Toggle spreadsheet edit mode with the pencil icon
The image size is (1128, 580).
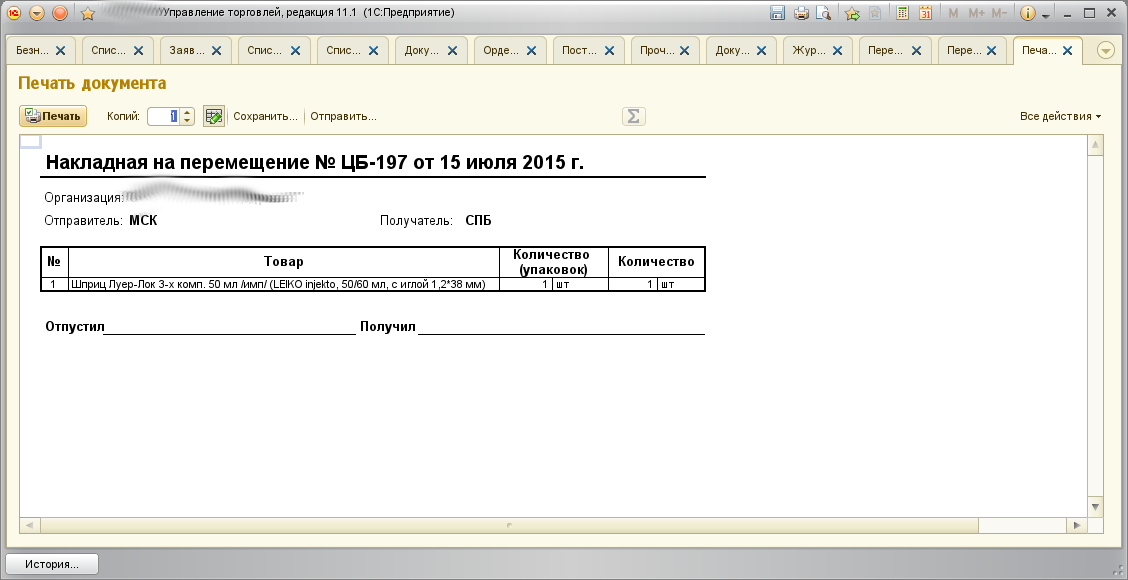[x=213, y=116]
